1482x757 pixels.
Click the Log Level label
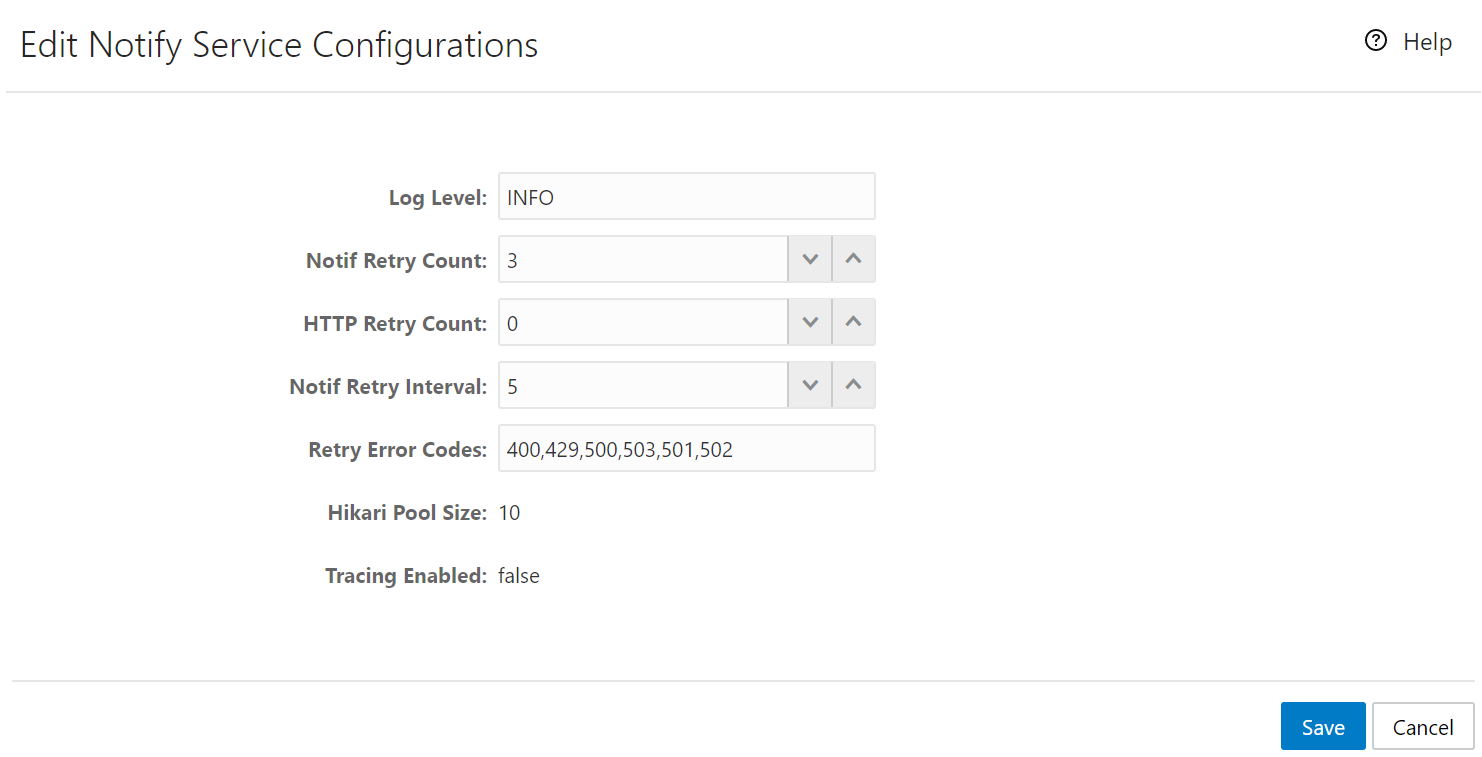click(x=438, y=198)
